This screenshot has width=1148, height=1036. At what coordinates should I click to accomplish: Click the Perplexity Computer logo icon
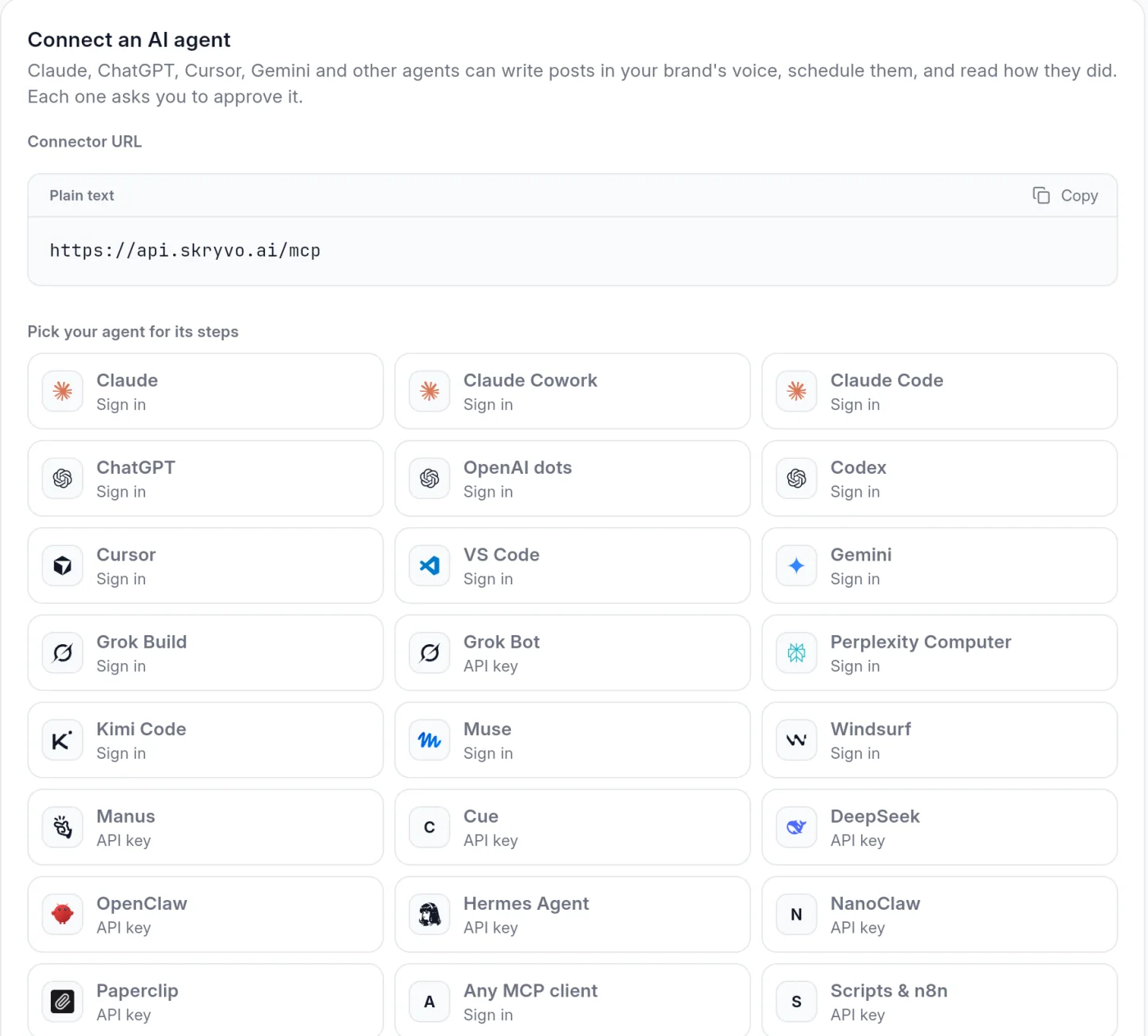pyautogui.click(x=796, y=653)
